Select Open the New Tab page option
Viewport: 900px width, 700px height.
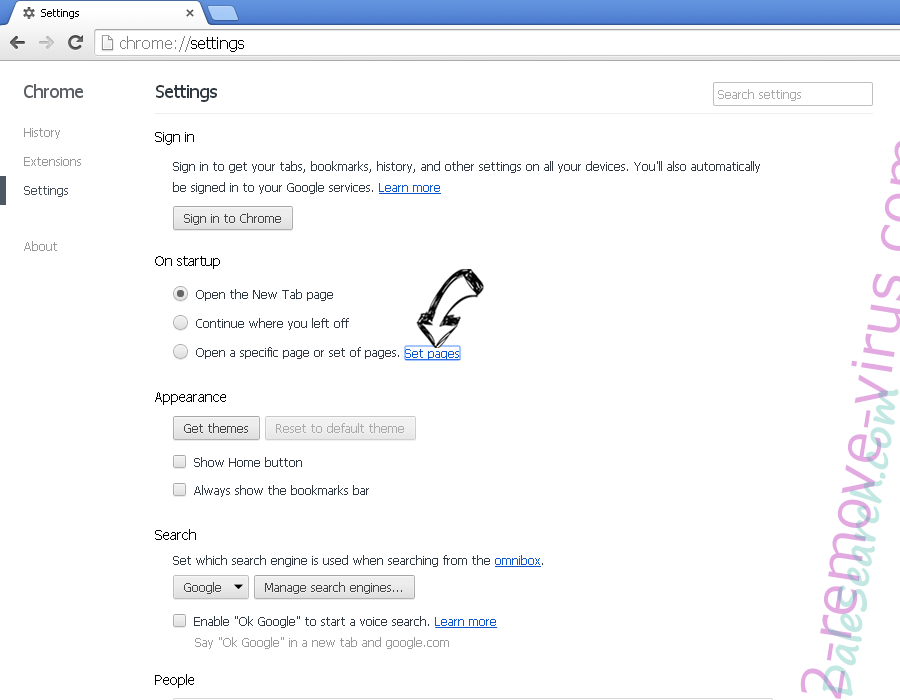[x=180, y=294]
